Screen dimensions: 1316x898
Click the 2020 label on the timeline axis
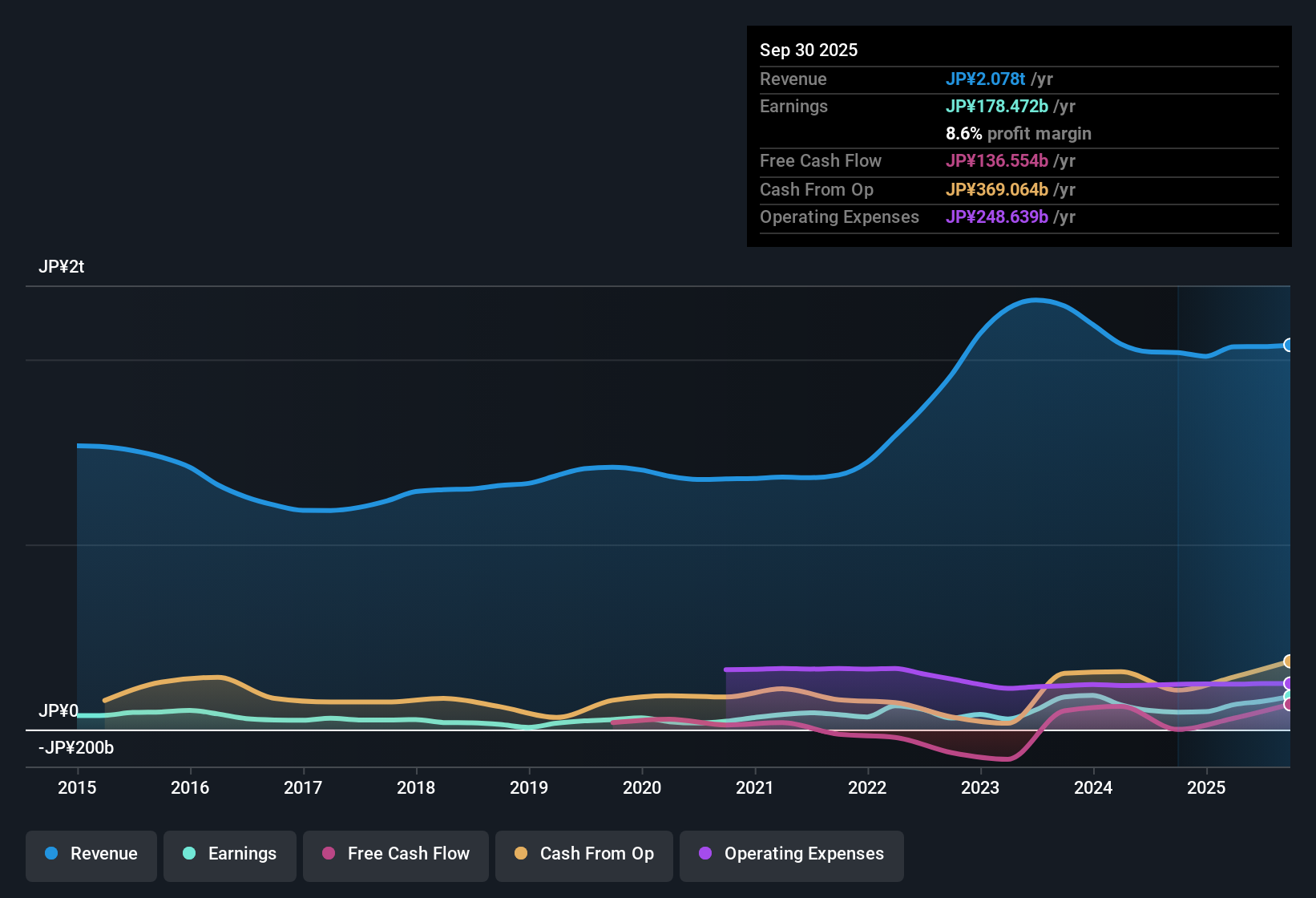coord(642,787)
